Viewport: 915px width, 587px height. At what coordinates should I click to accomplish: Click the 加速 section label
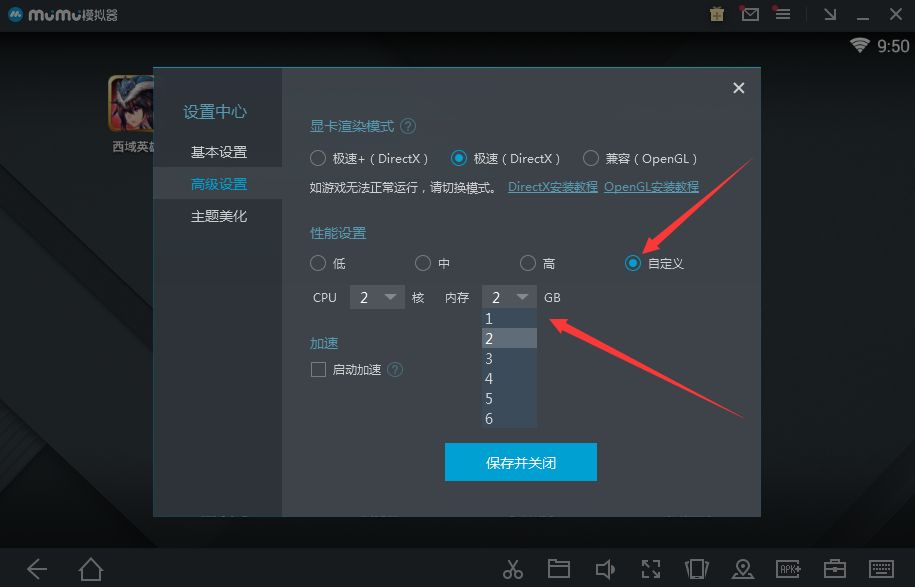(x=324, y=343)
